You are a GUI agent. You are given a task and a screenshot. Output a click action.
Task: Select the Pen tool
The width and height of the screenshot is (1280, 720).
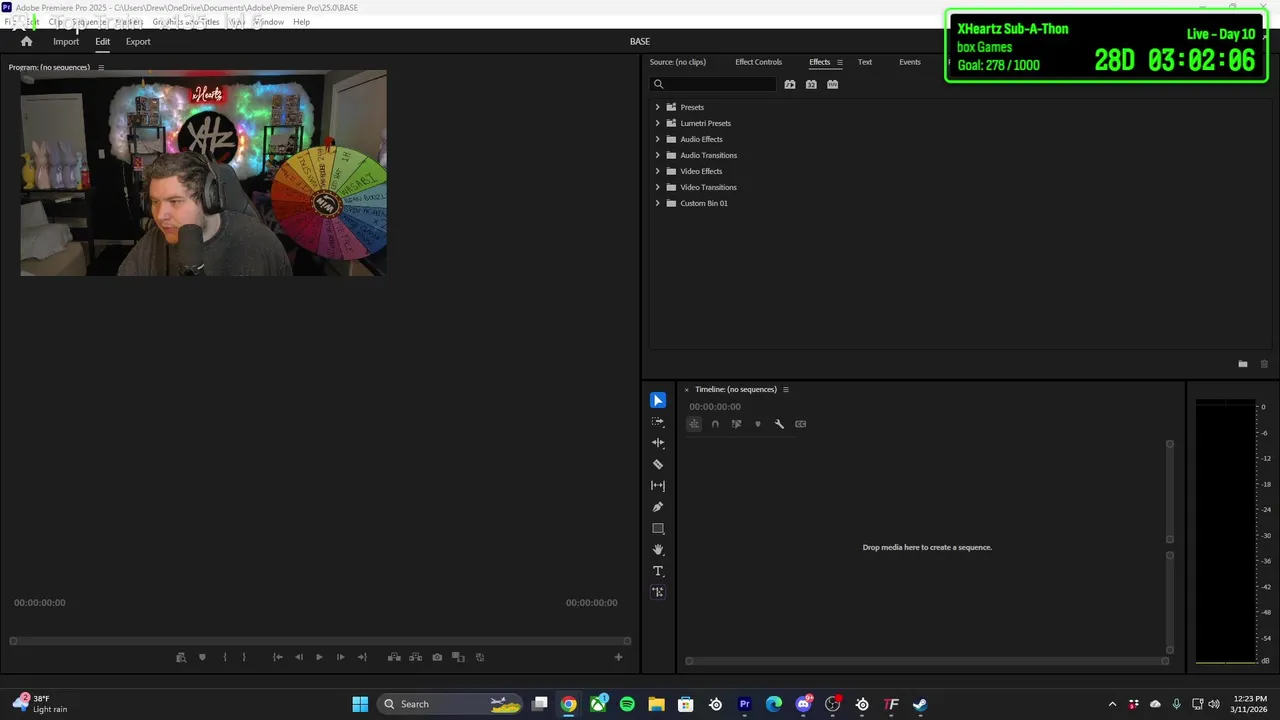[x=658, y=507]
